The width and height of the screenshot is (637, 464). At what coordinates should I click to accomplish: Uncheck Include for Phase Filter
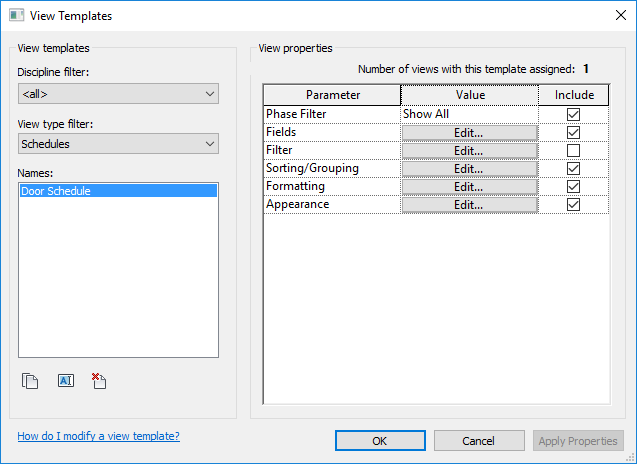click(x=573, y=115)
